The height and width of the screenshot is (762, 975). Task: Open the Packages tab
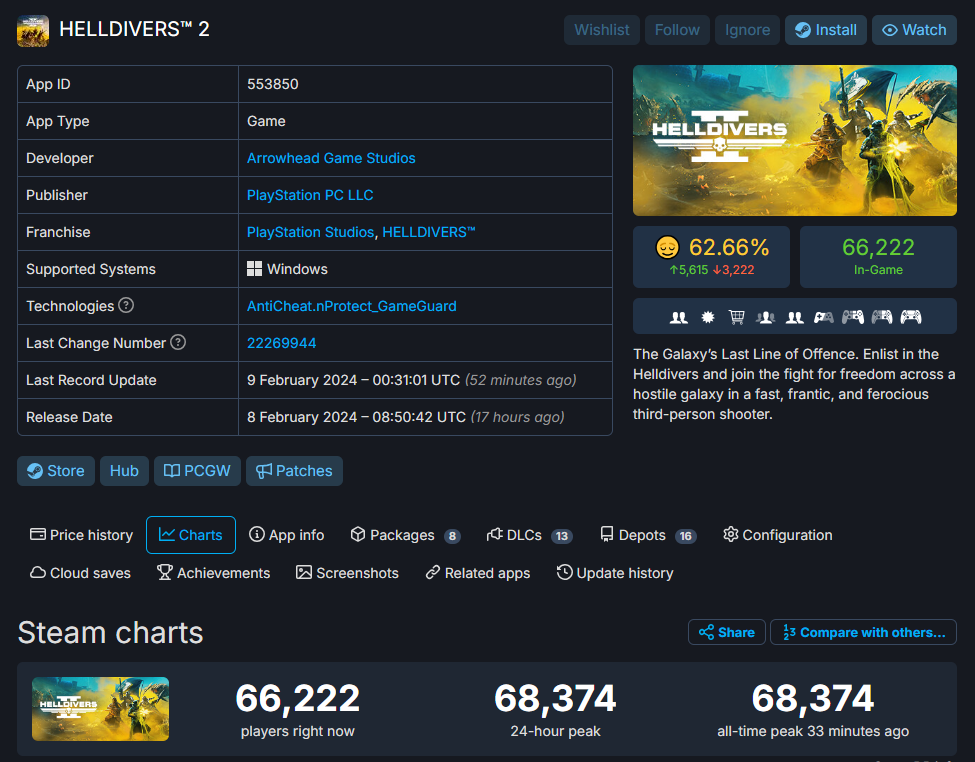[405, 535]
